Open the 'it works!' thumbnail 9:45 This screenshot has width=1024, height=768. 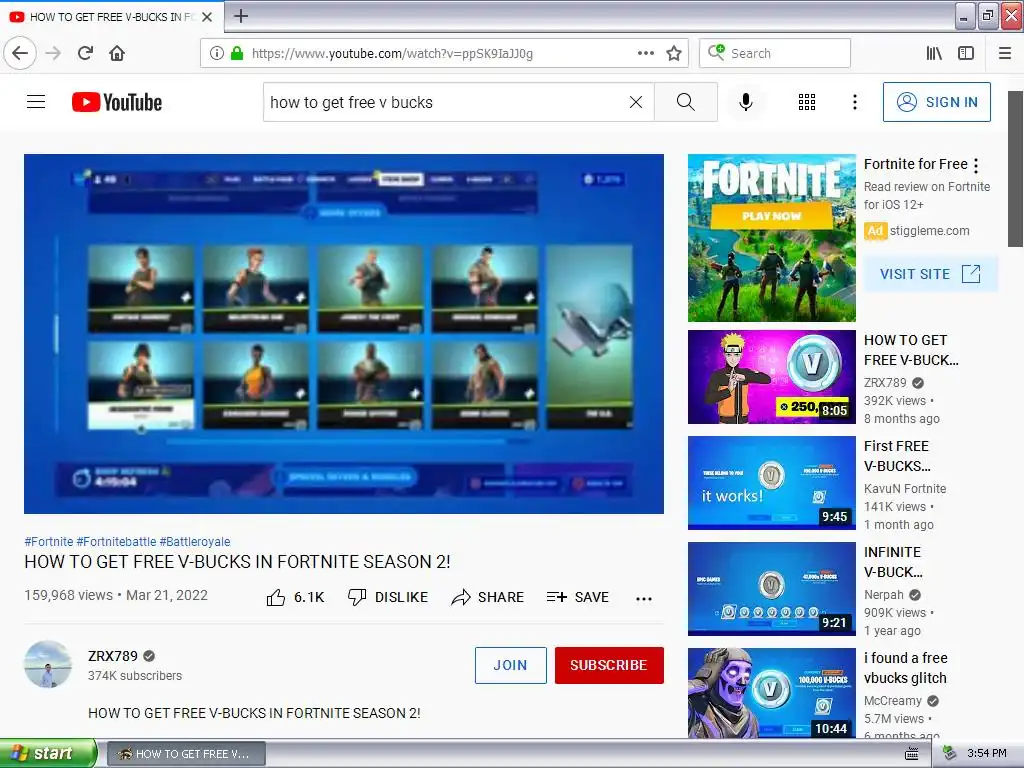pyautogui.click(x=772, y=483)
